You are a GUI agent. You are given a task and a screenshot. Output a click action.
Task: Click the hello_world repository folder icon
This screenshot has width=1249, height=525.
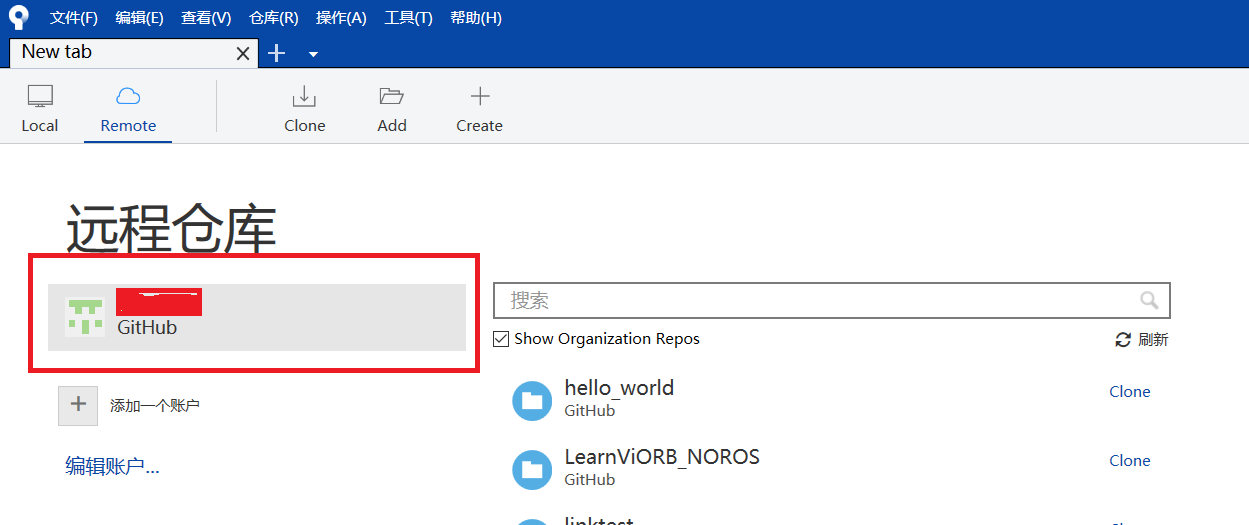(532, 401)
